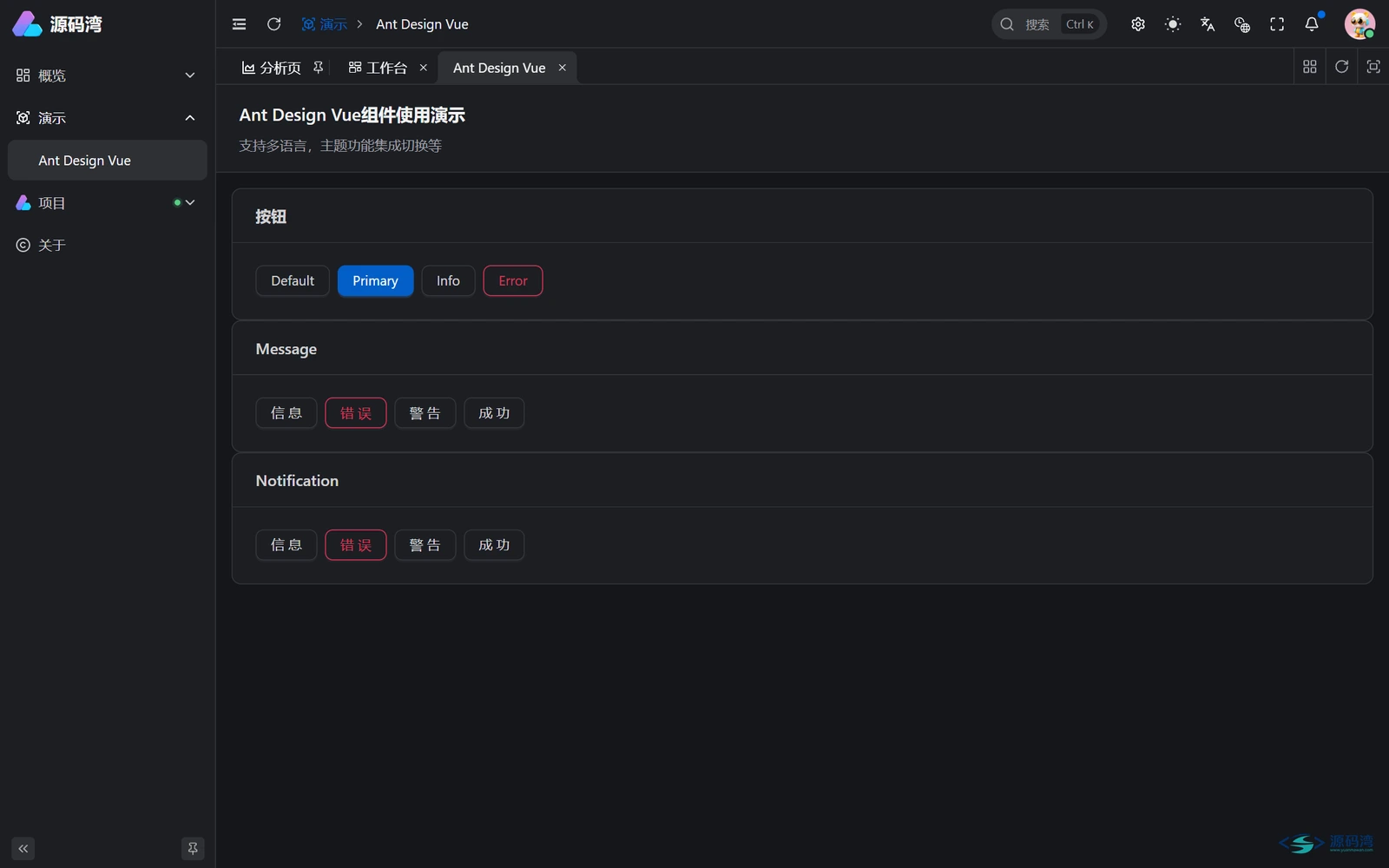
Task: Click the search box in the header
Action: coord(1049,24)
